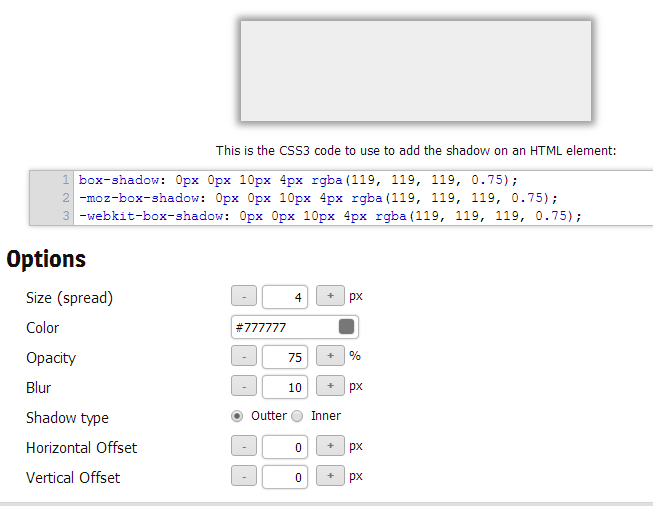
Task: Open the gray color swatch picker
Action: [x=346, y=327]
